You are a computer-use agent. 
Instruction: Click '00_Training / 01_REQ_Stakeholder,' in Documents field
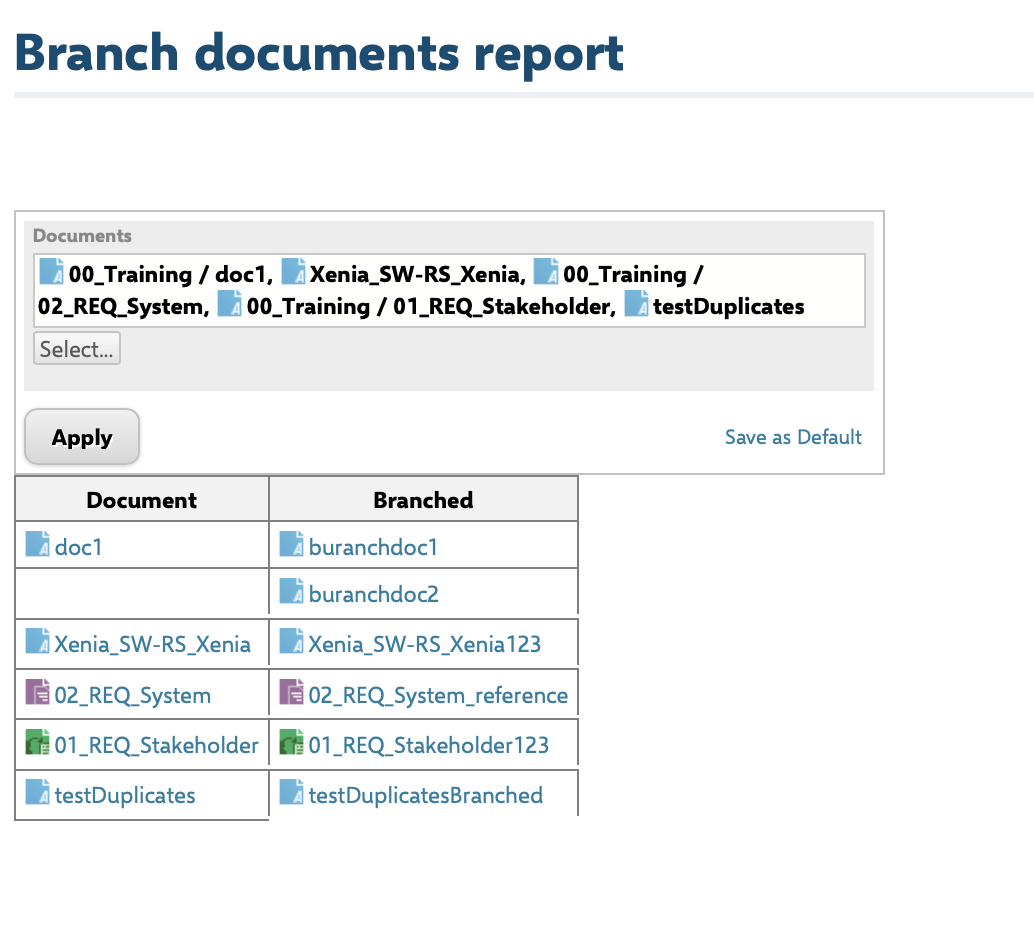pos(431,306)
